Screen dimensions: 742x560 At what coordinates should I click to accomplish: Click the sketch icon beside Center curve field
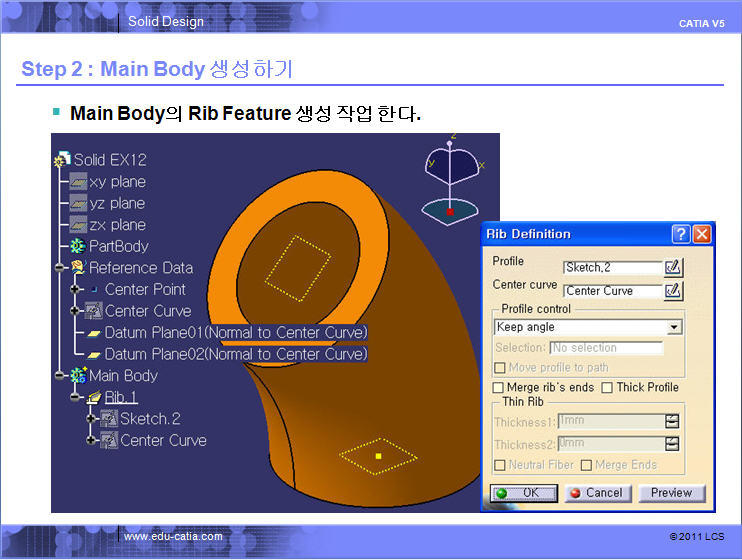(x=673, y=290)
